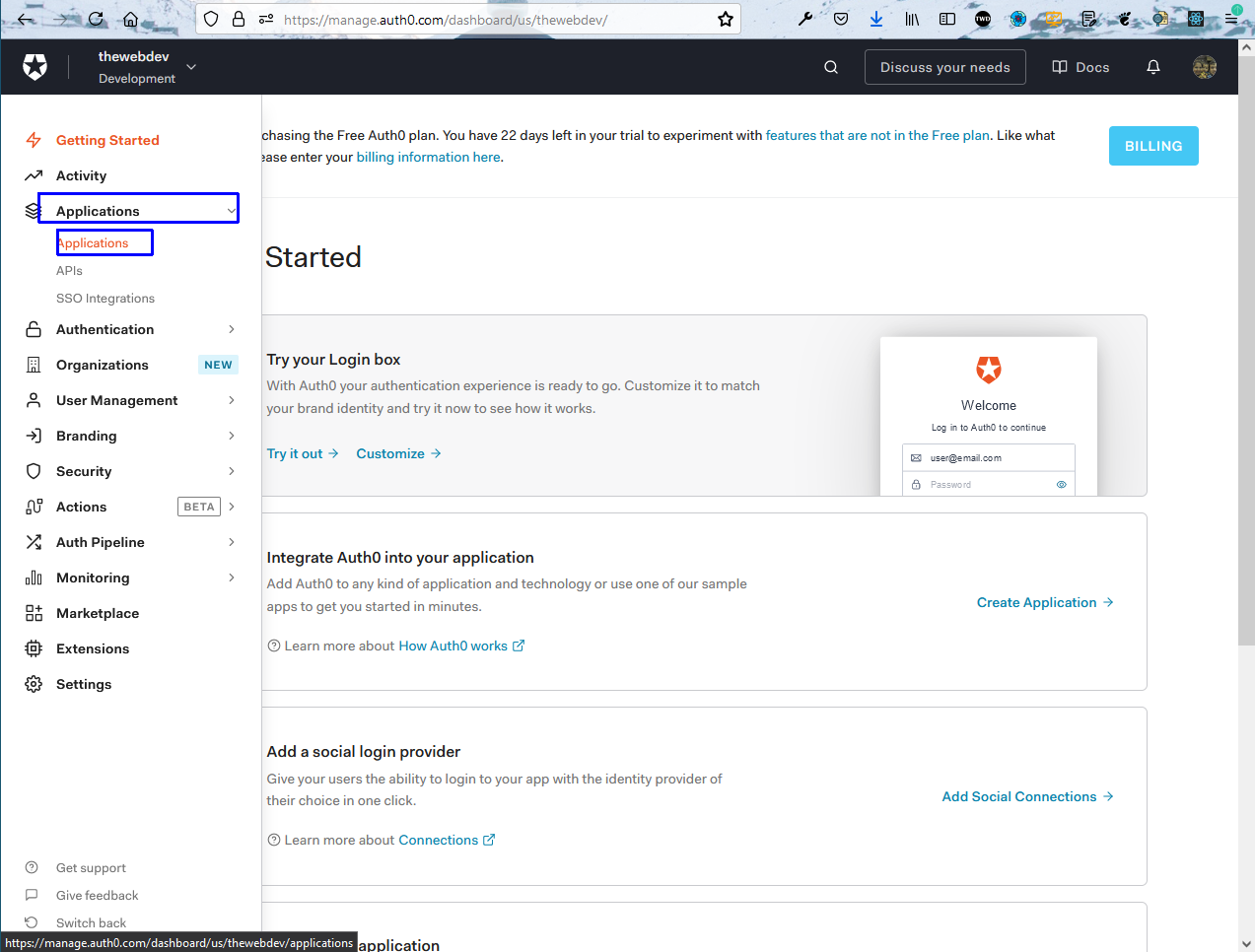
Task: Open SSO Integrations submenu item
Action: tap(105, 298)
